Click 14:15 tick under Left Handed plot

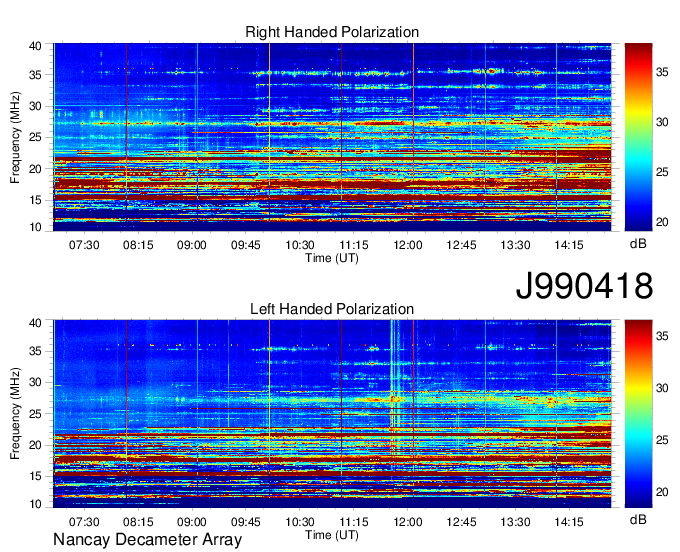[569, 522]
